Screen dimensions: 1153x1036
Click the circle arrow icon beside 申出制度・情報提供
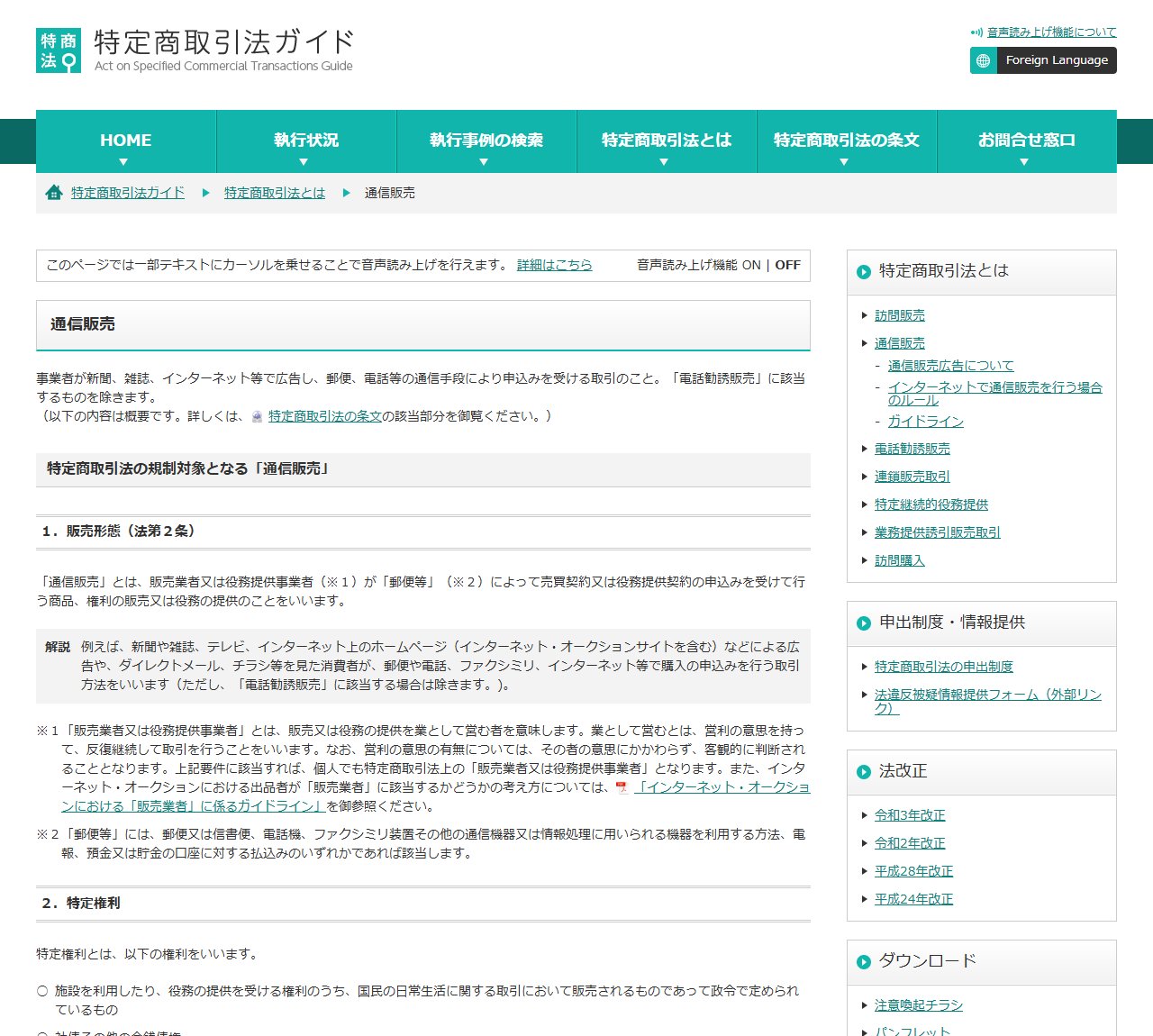click(864, 623)
